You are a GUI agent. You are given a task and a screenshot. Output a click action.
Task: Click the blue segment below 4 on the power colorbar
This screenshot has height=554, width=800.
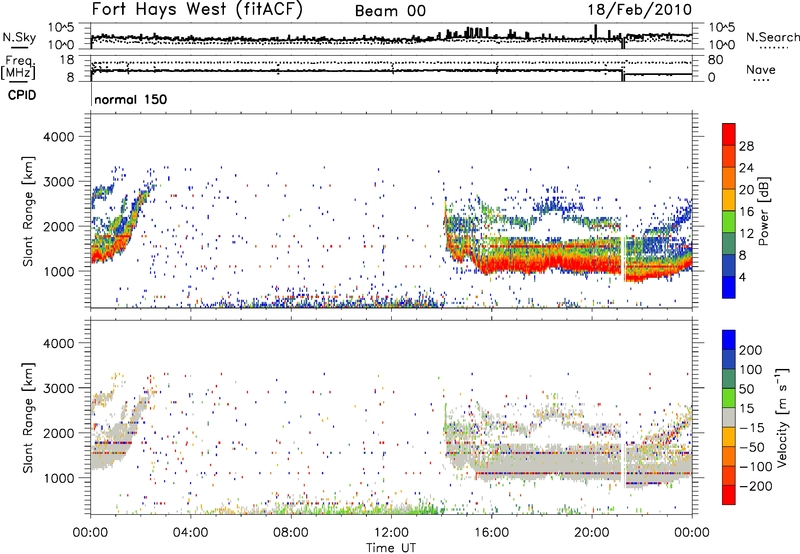(x=729, y=288)
